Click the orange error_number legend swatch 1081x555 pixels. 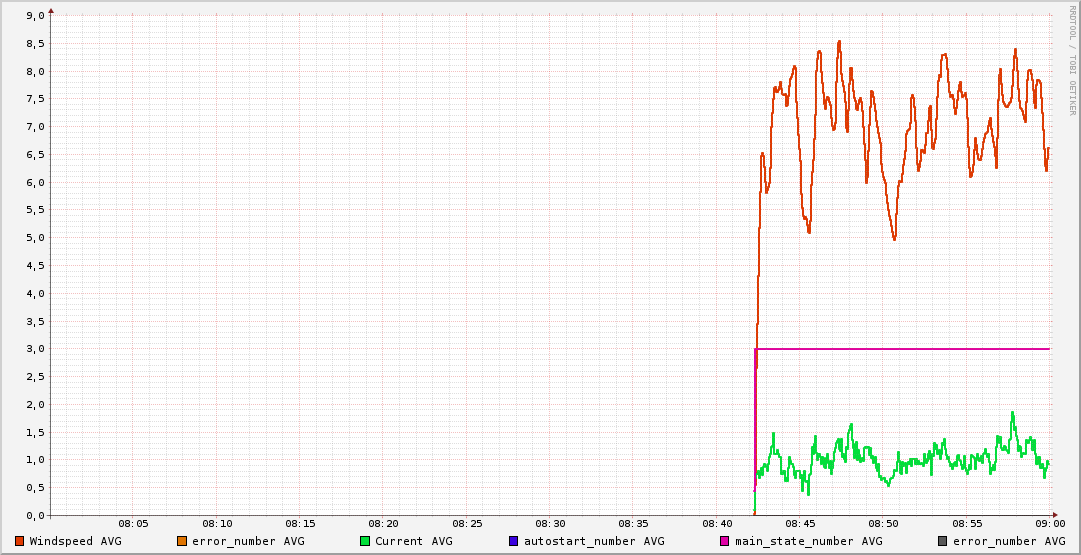point(182,541)
